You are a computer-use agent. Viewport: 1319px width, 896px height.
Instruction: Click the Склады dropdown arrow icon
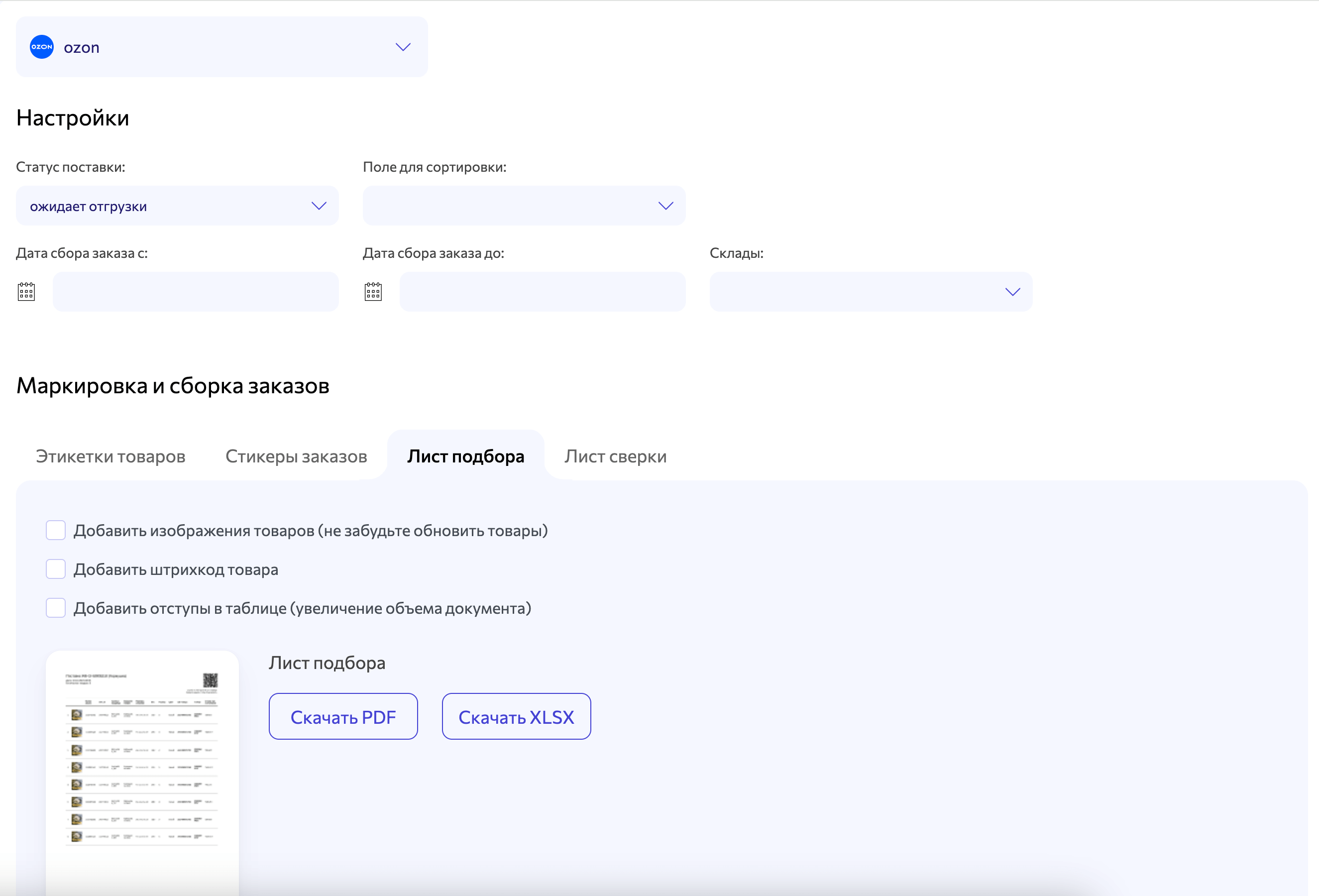[1012, 292]
